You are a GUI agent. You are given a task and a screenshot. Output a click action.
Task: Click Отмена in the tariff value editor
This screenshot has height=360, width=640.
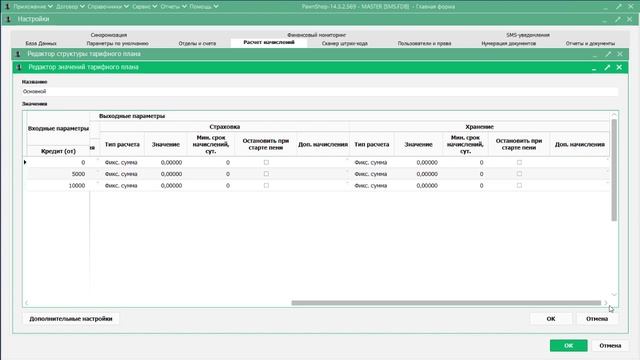(597, 319)
